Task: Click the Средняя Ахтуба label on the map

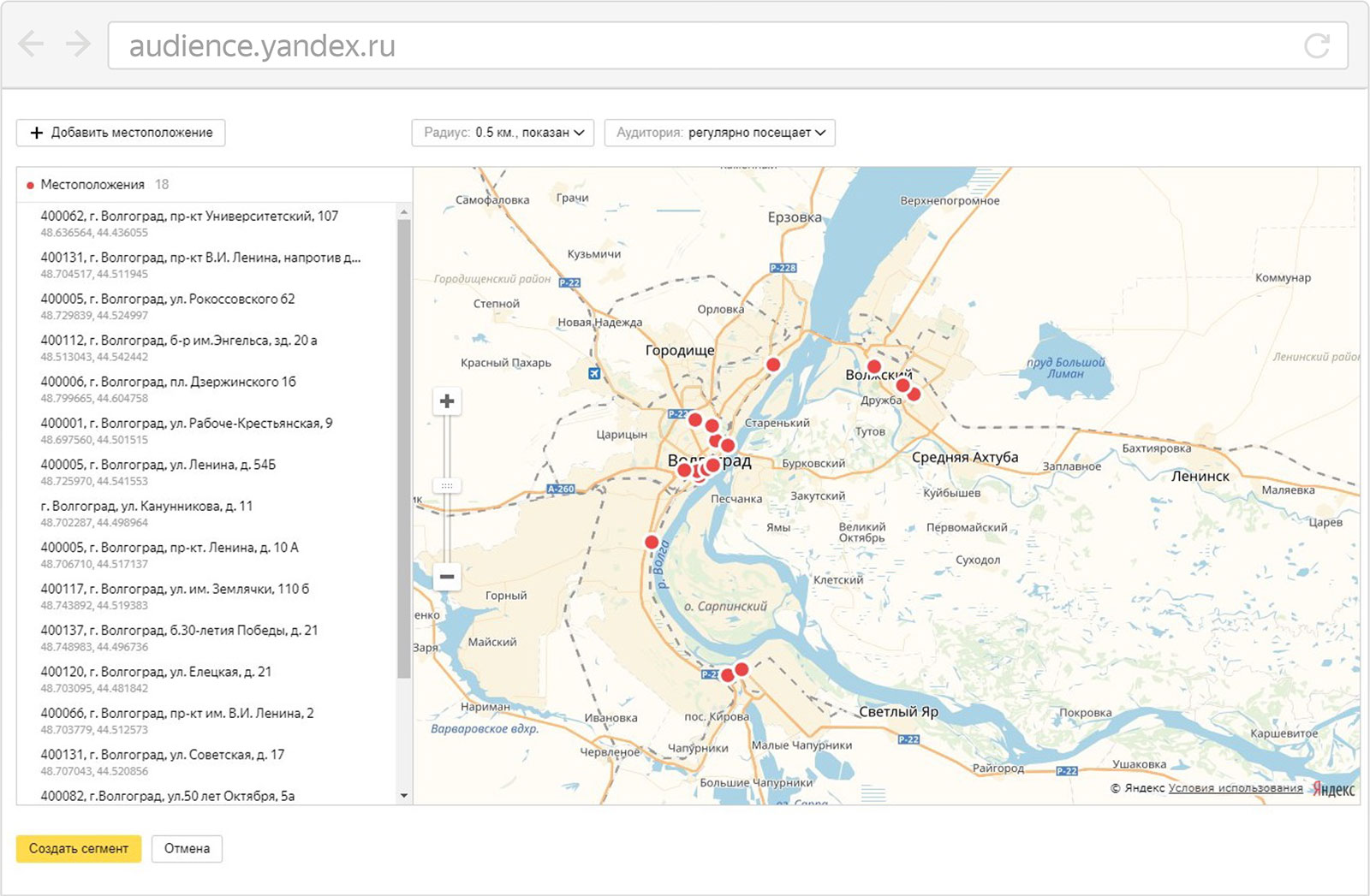Action: [x=965, y=457]
